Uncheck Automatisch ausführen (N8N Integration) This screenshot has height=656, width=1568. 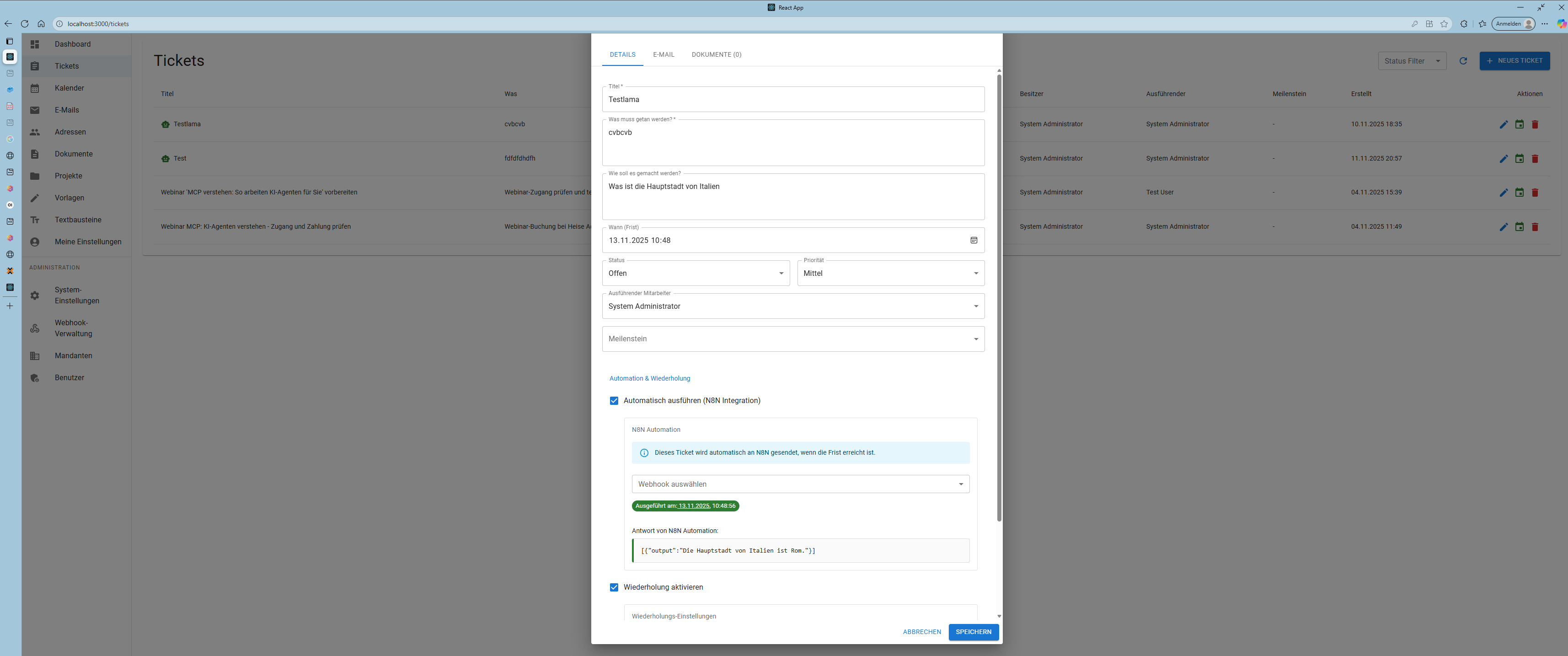(614, 401)
